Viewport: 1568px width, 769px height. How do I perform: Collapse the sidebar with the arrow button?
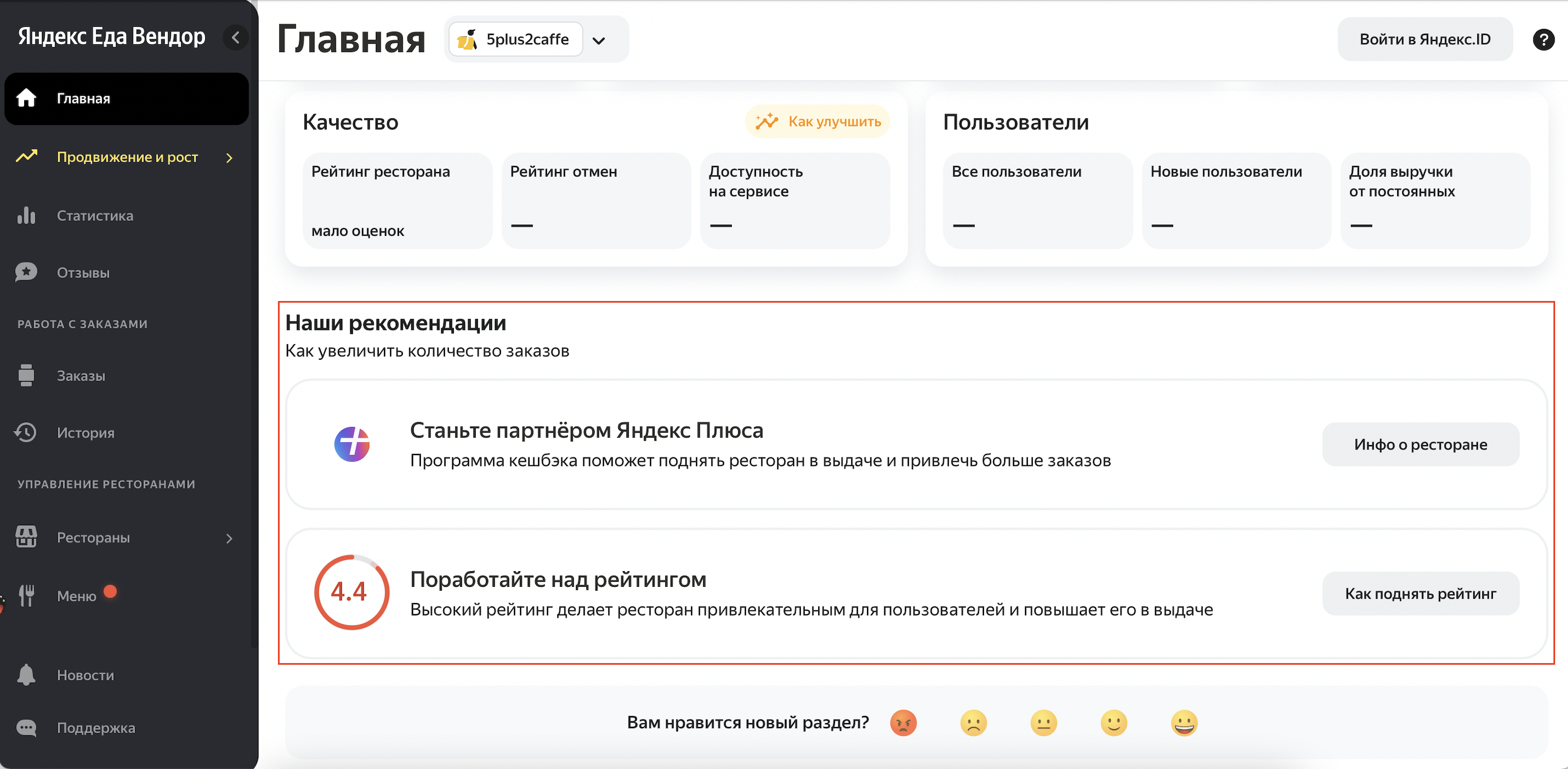point(235,38)
